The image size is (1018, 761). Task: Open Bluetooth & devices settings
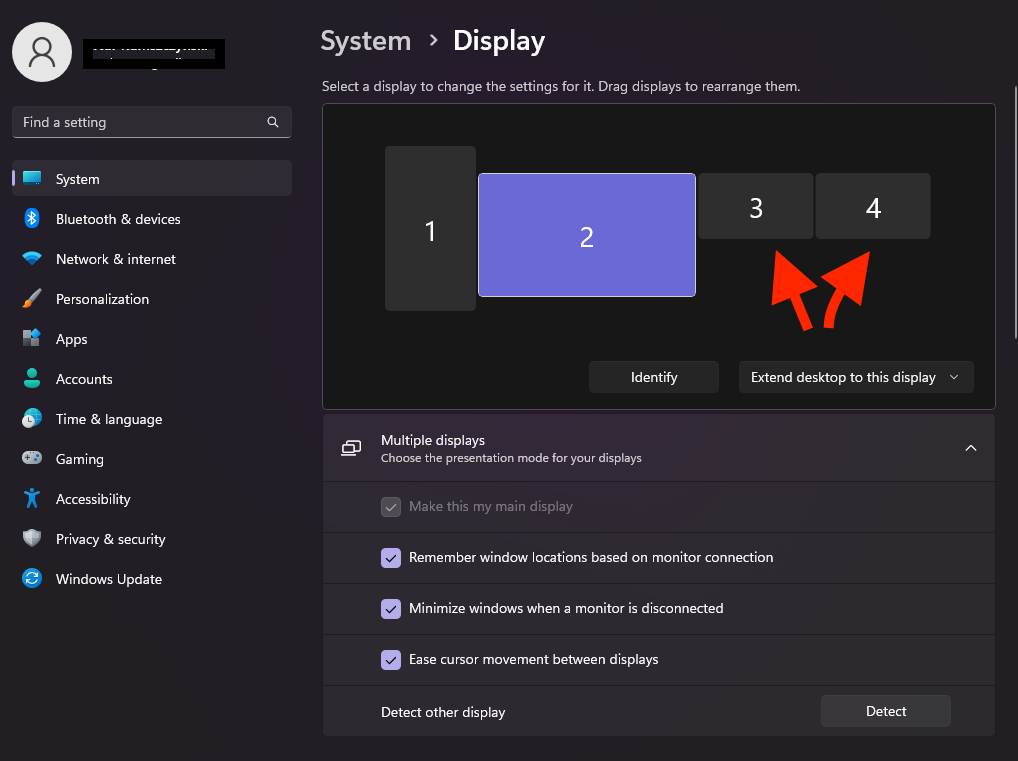tap(152, 219)
